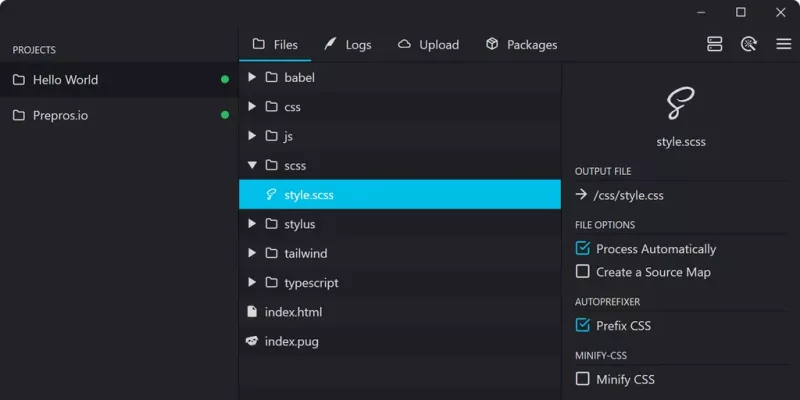Collapse the scss folder arrow

click(252, 165)
